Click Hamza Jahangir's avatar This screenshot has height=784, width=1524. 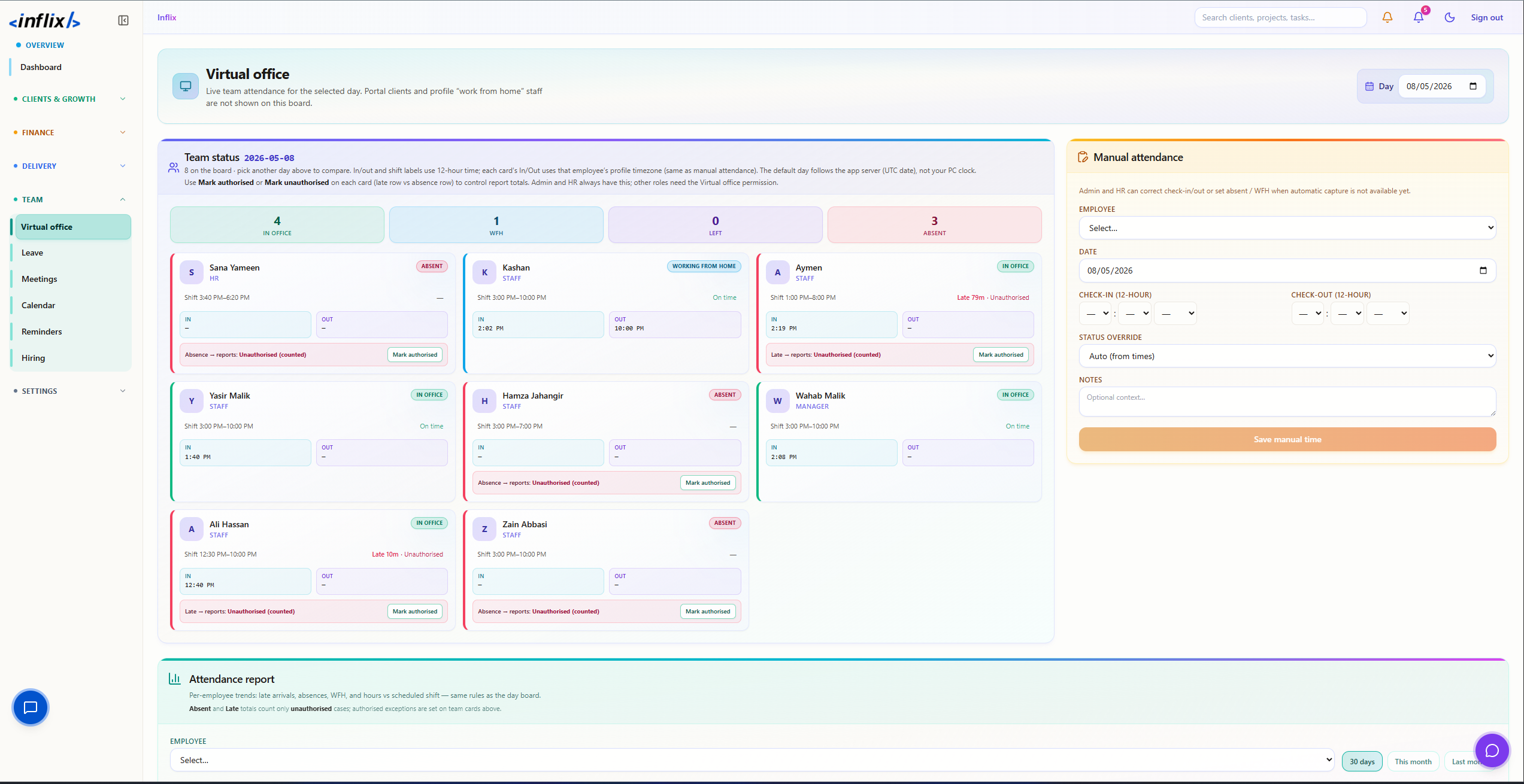[484, 401]
